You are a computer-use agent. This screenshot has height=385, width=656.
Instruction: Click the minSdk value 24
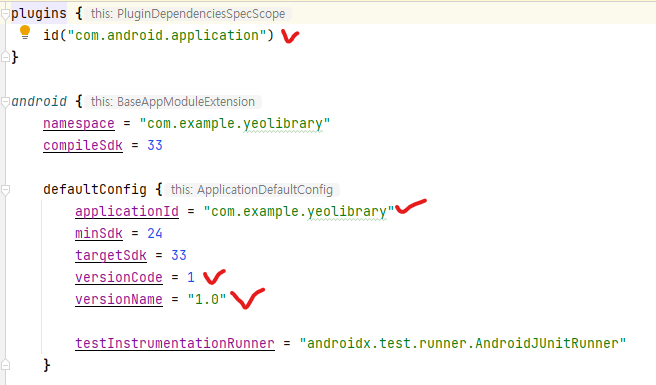click(x=155, y=234)
